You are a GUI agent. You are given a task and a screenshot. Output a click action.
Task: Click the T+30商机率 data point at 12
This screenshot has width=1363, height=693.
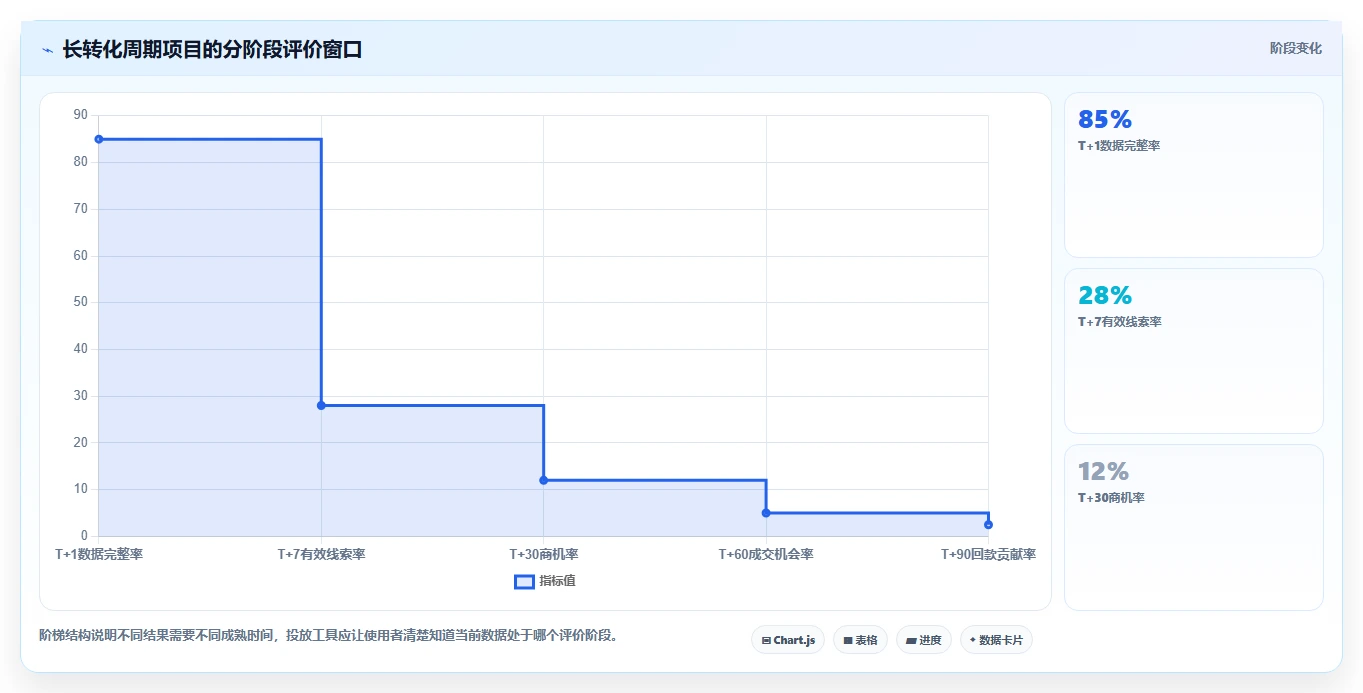point(544,480)
